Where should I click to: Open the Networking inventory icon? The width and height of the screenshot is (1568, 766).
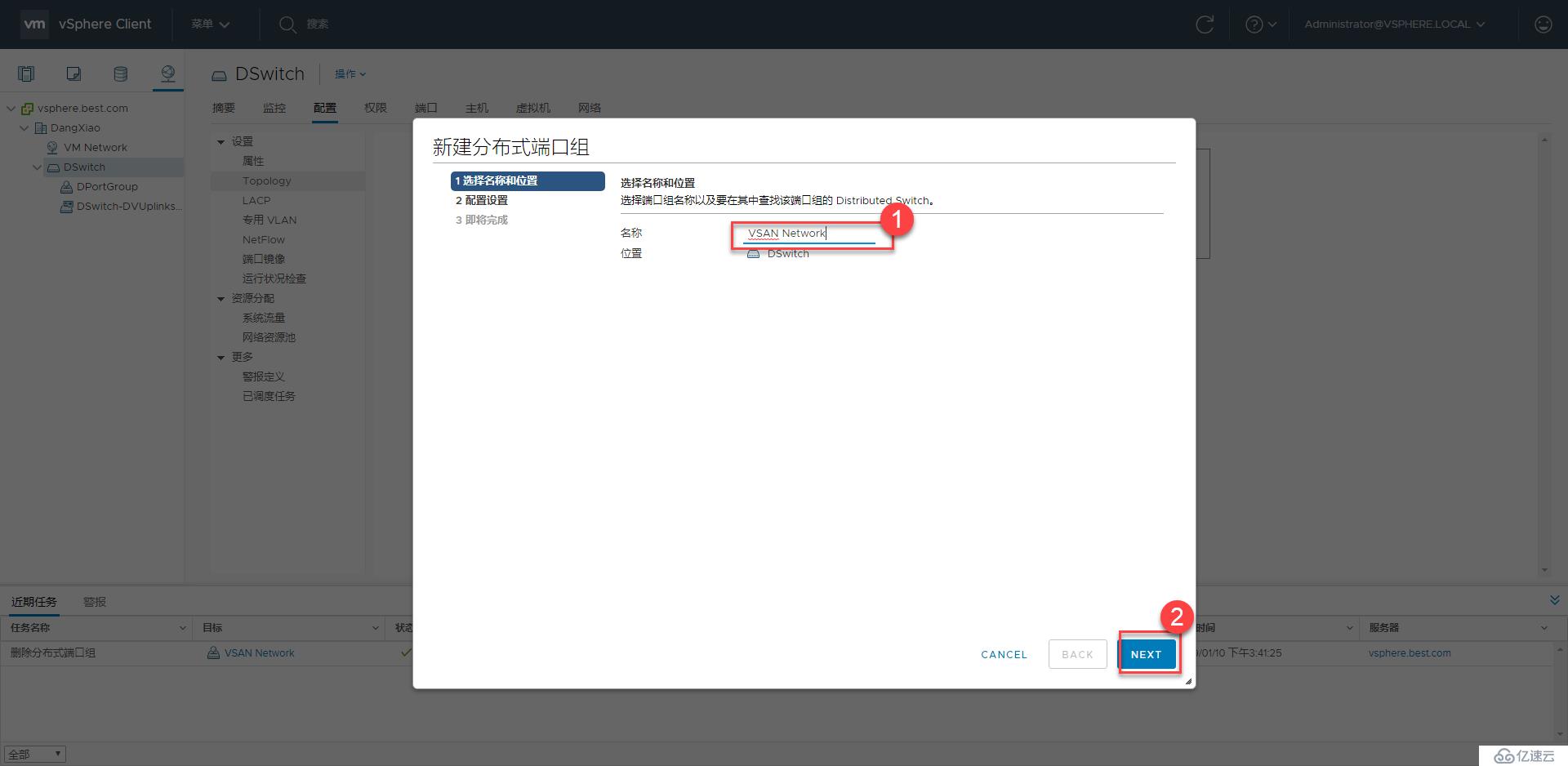coord(167,74)
